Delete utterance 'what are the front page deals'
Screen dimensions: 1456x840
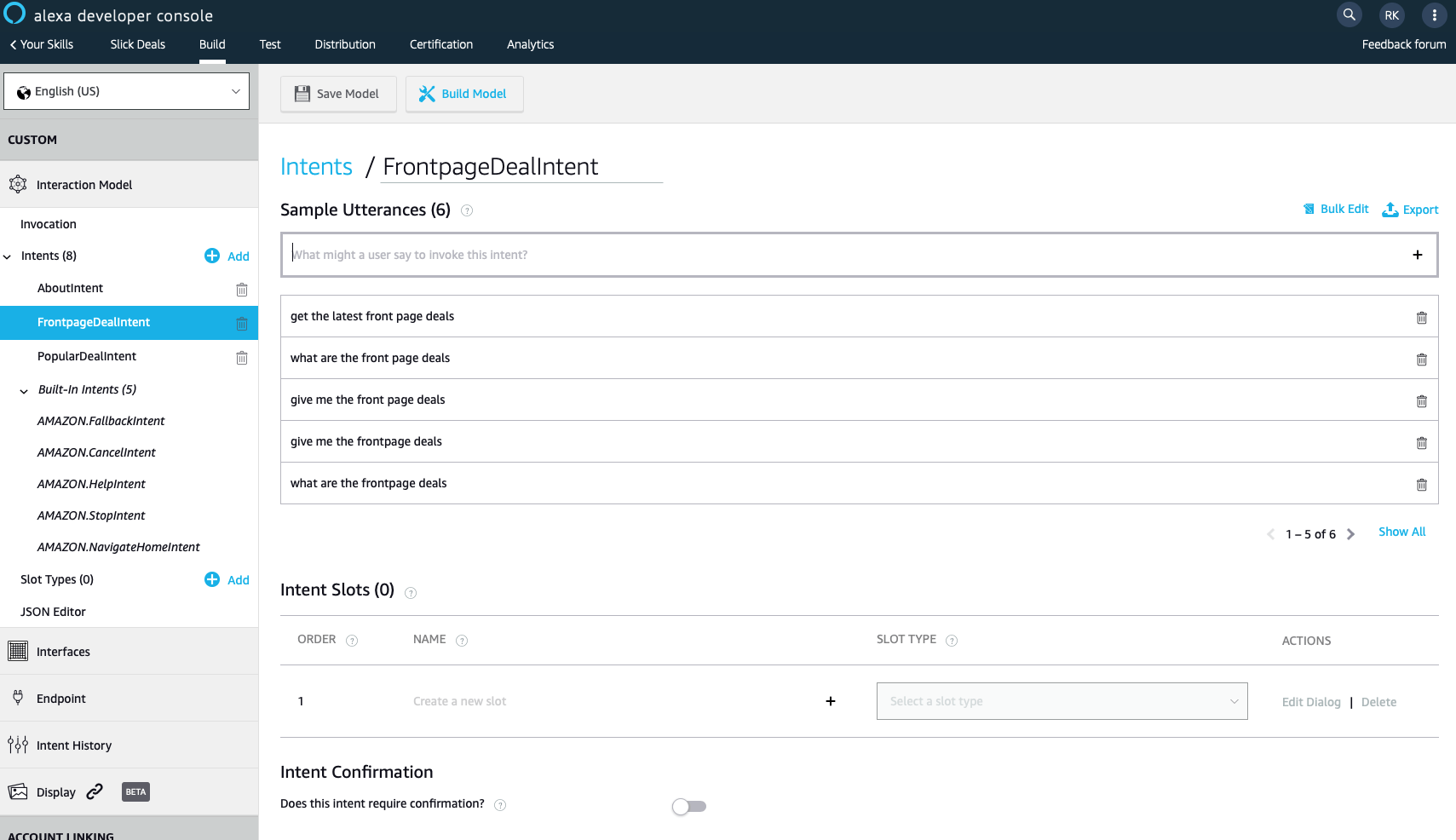pyautogui.click(x=1422, y=360)
